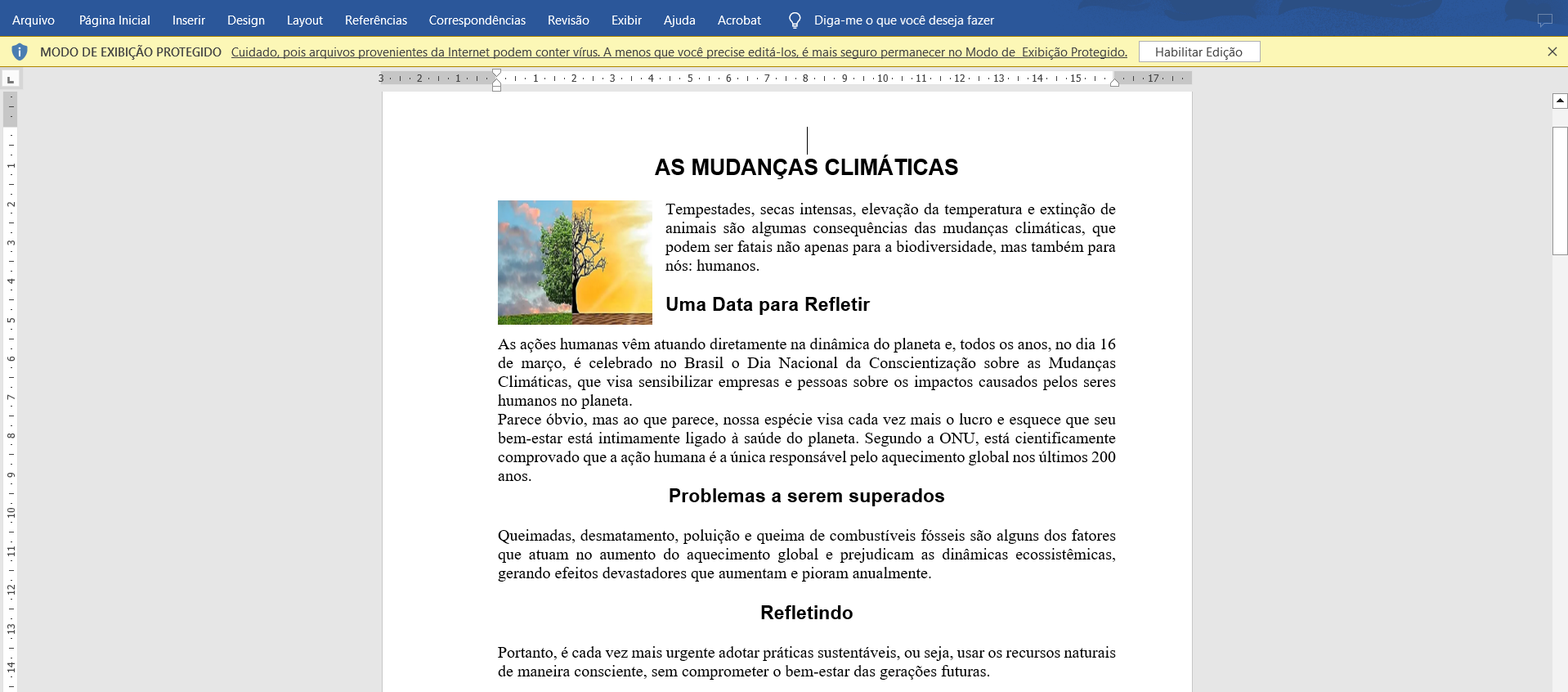Open the Protected View warning link

click(679, 52)
